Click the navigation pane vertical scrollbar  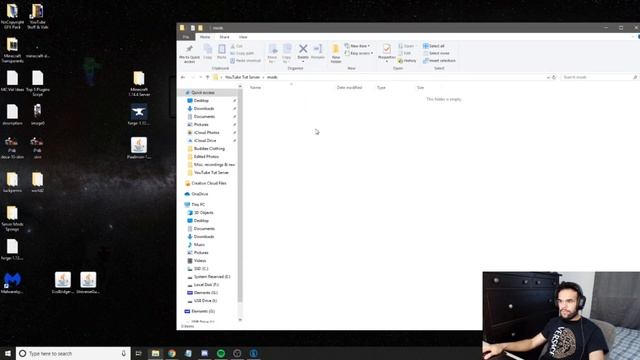coord(240,196)
